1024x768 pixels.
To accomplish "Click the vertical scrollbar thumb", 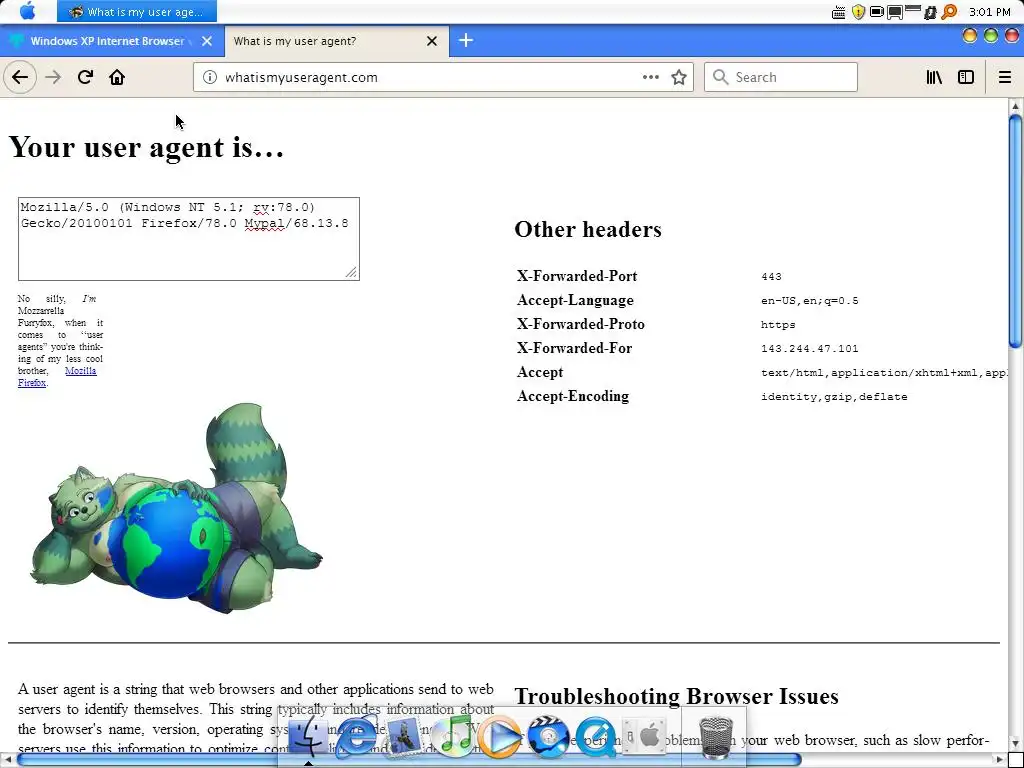I will (1015, 232).
